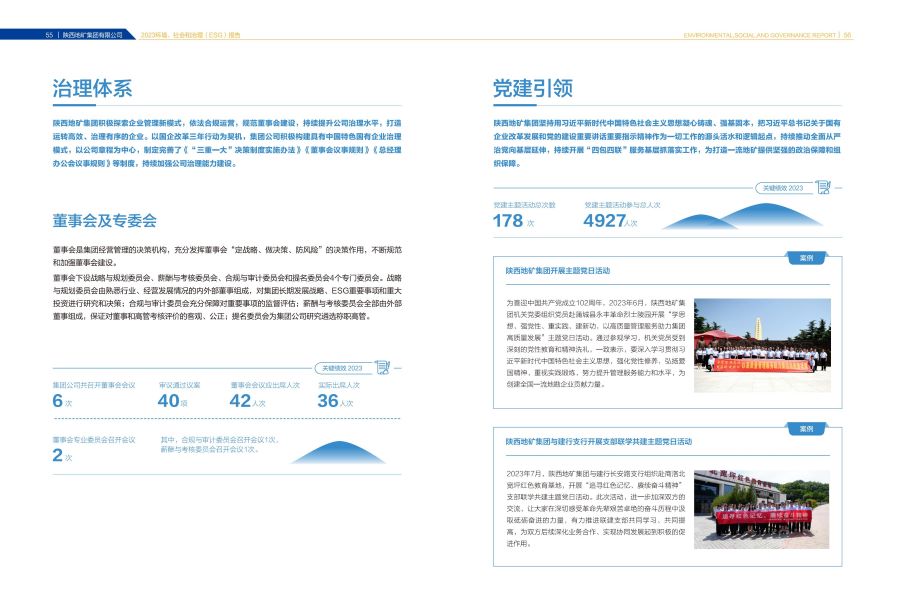Viewport: 900px width, 615px height.
Task: Click the 董事会及专委会 subheading
Action: coord(105,220)
